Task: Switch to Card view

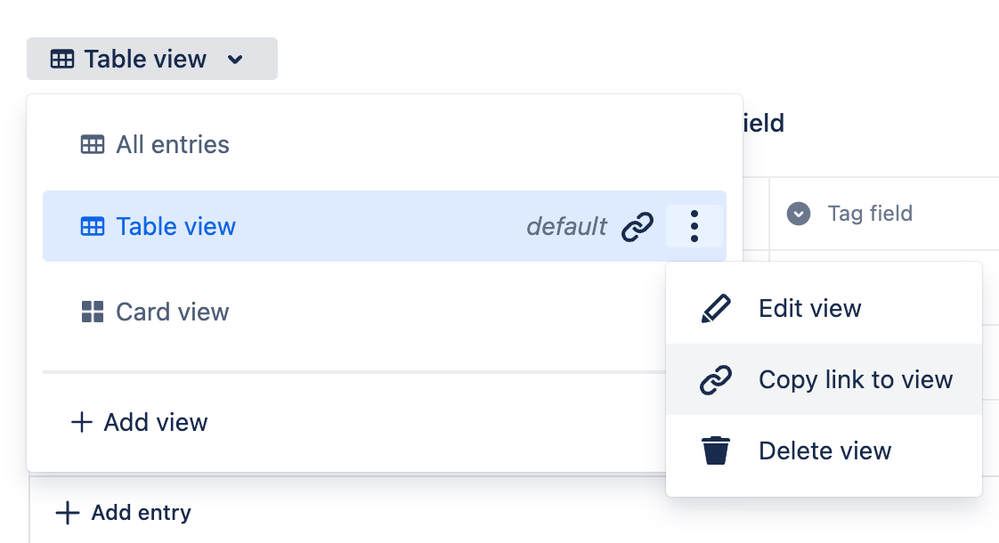Action: click(172, 312)
